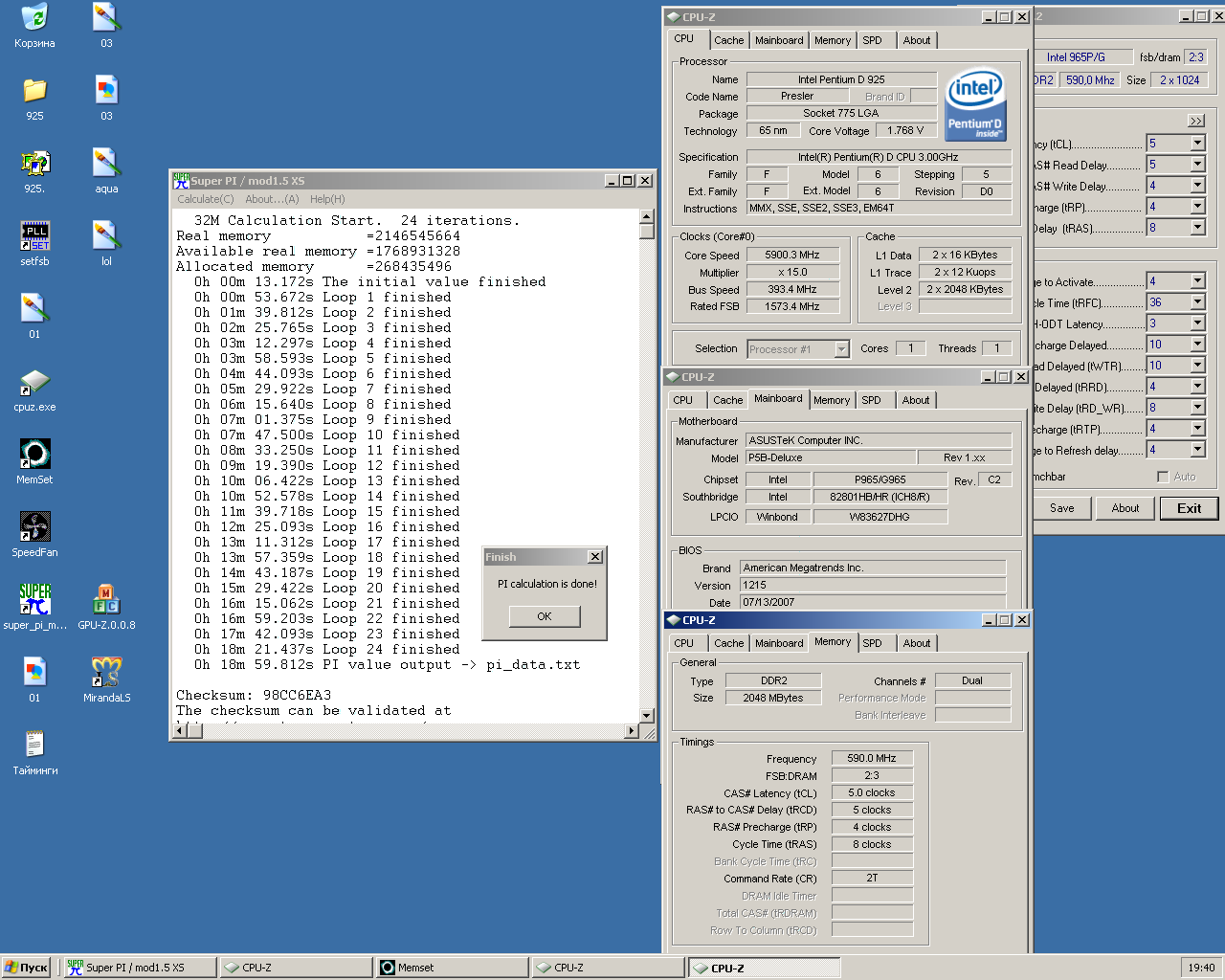Launch the SpeedFan desktop shortcut
Image resolution: width=1225 pixels, height=980 pixels.
[34, 534]
